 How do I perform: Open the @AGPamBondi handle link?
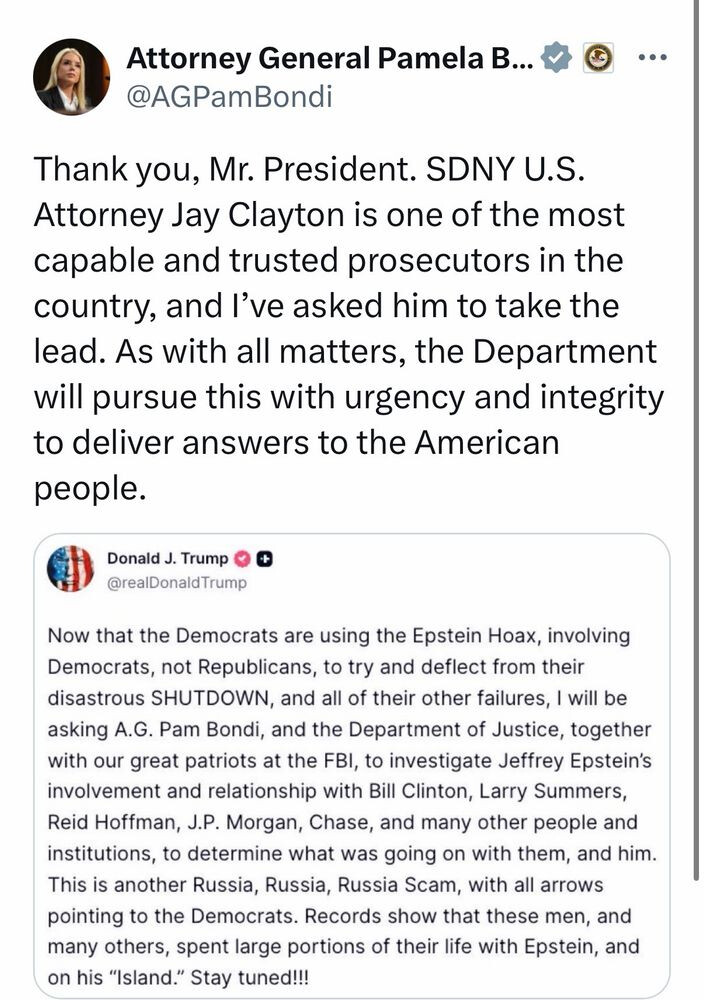pyautogui.click(x=229, y=96)
